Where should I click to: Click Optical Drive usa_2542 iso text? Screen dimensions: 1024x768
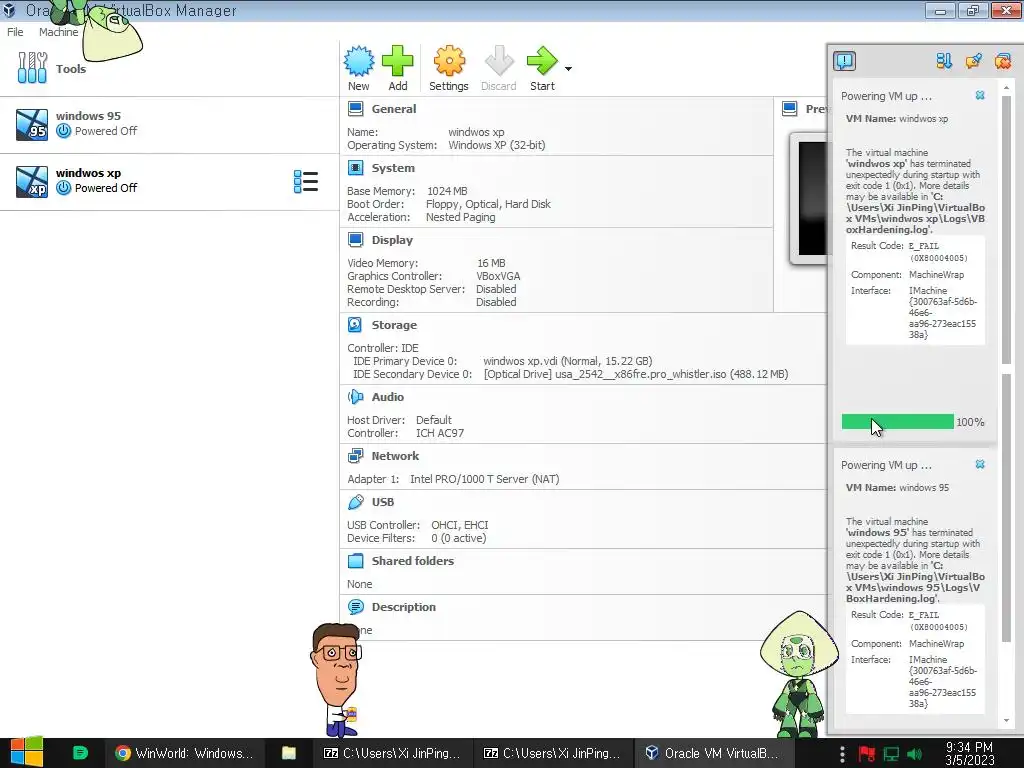tap(635, 374)
